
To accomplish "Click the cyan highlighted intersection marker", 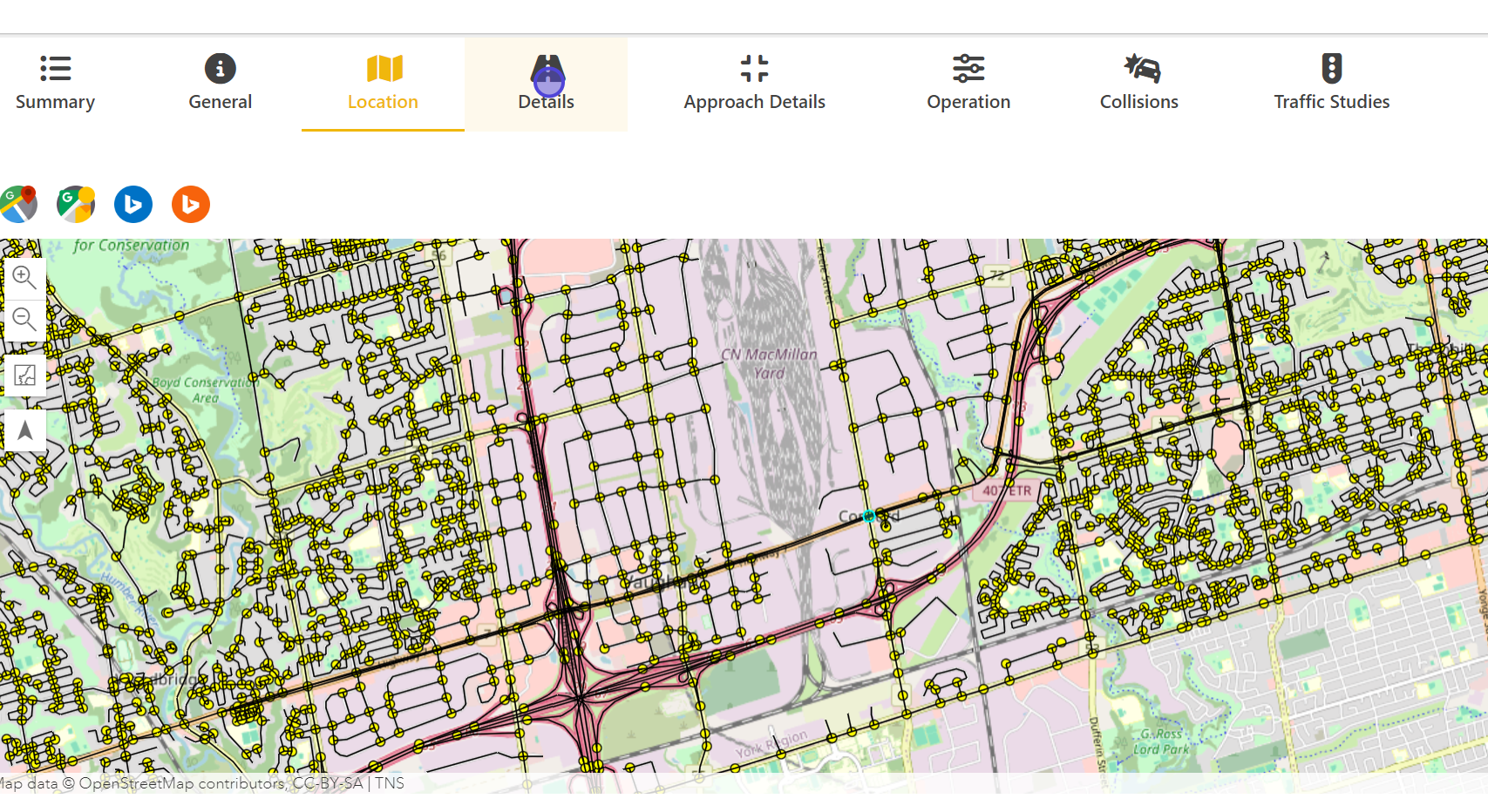I will point(869,516).
